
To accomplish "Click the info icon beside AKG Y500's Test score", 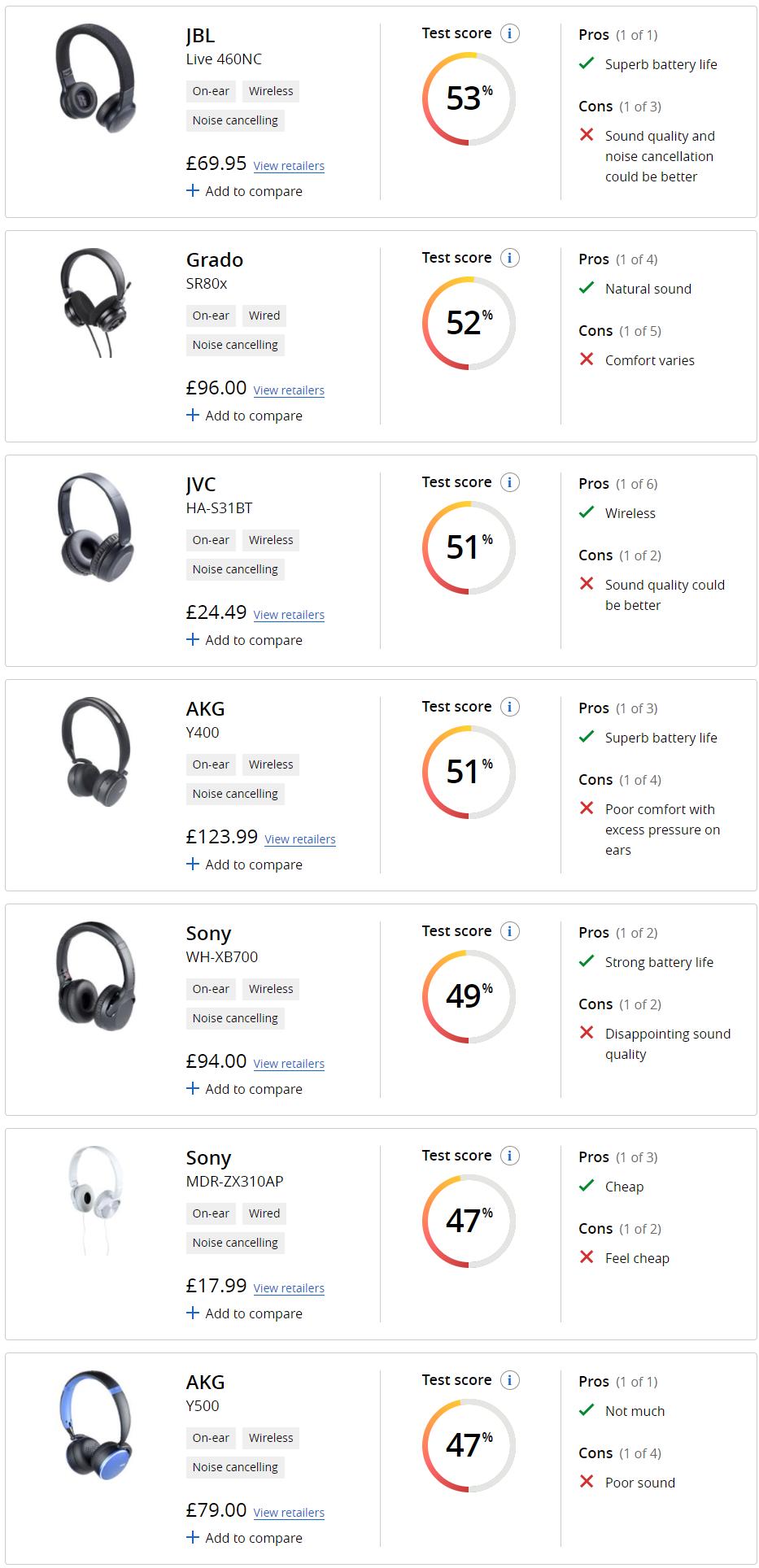I will pyautogui.click(x=509, y=1380).
